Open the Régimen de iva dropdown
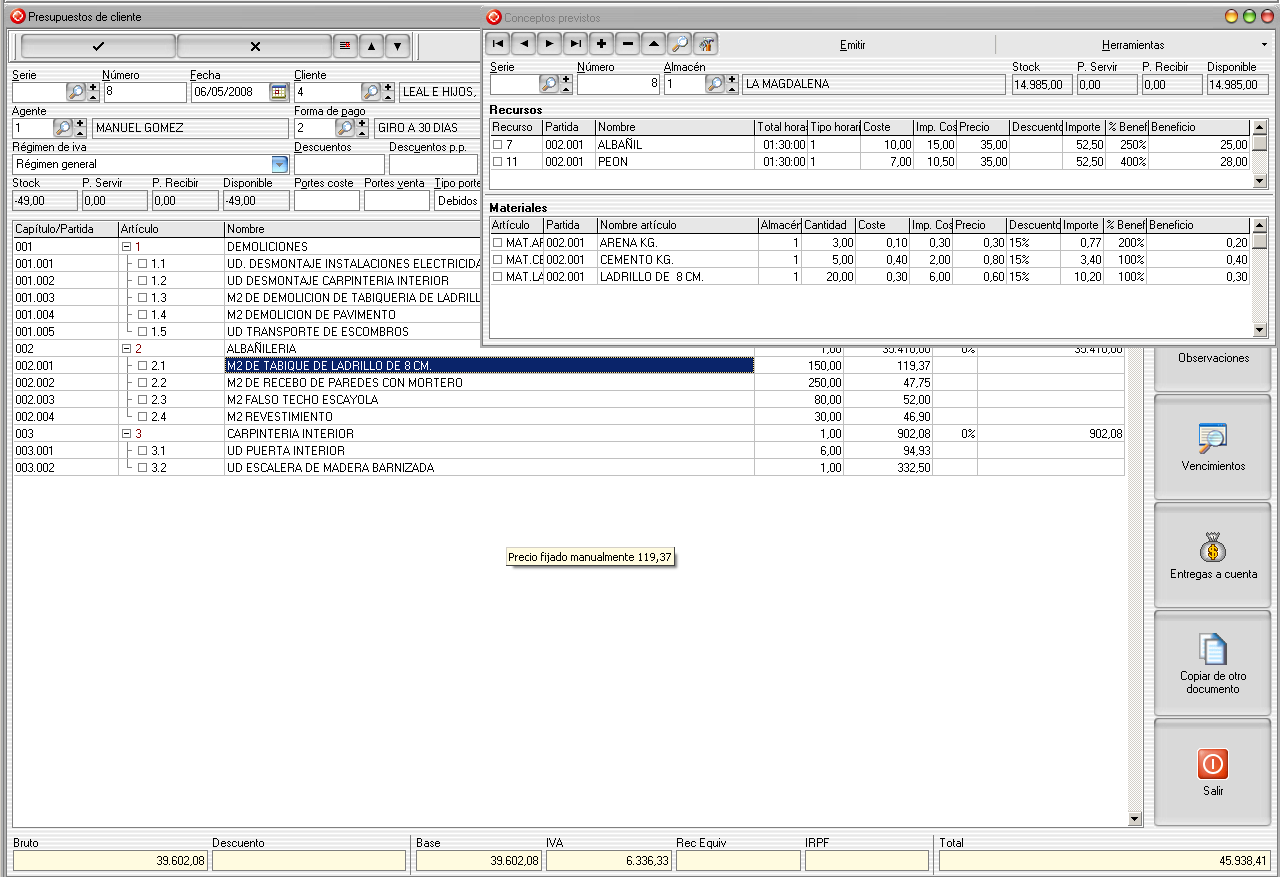Image resolution: width=1280 pixels, height=877 pixels. click(280, 164)
